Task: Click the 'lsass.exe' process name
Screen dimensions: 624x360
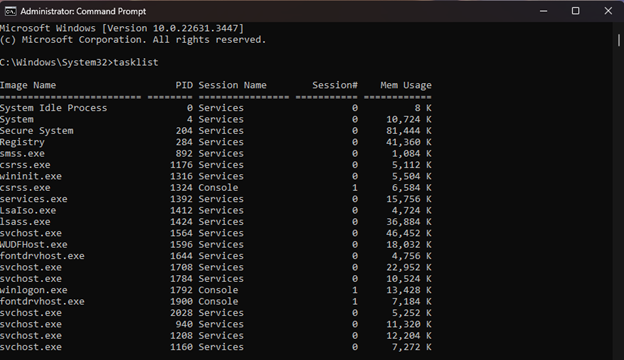Action: click(25, 222)
